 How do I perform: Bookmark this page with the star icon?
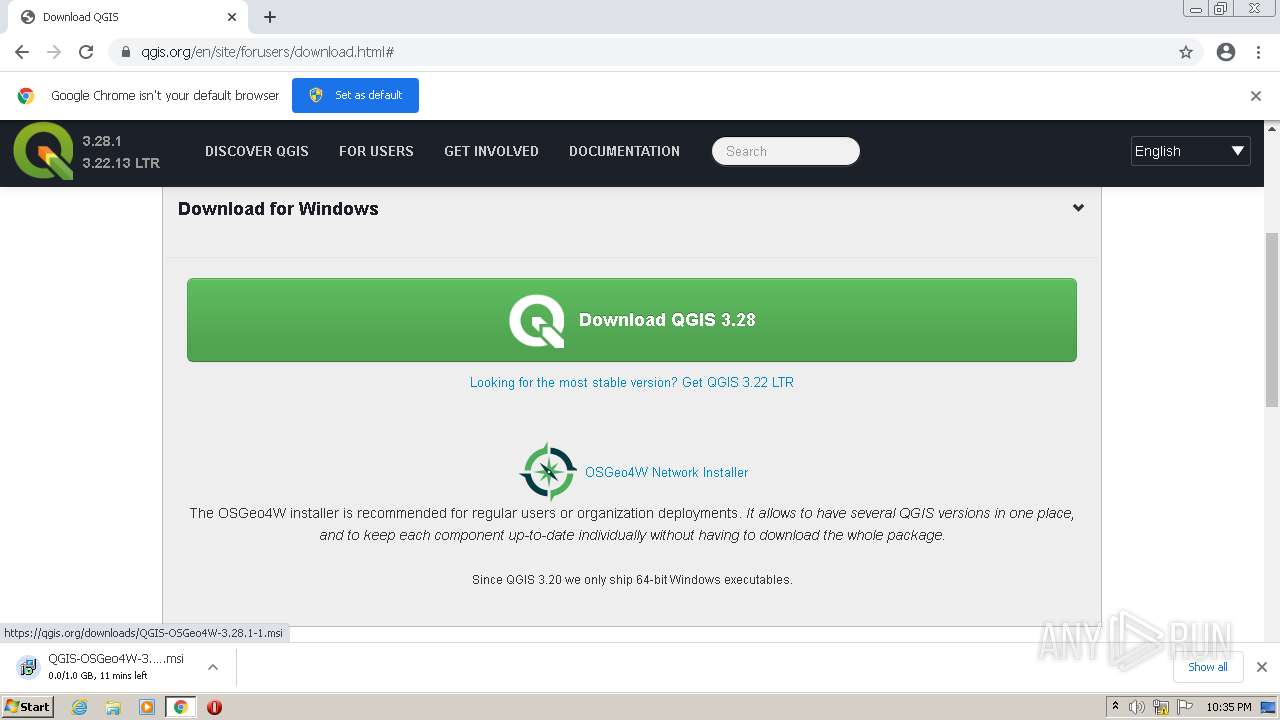point(1186,52)
